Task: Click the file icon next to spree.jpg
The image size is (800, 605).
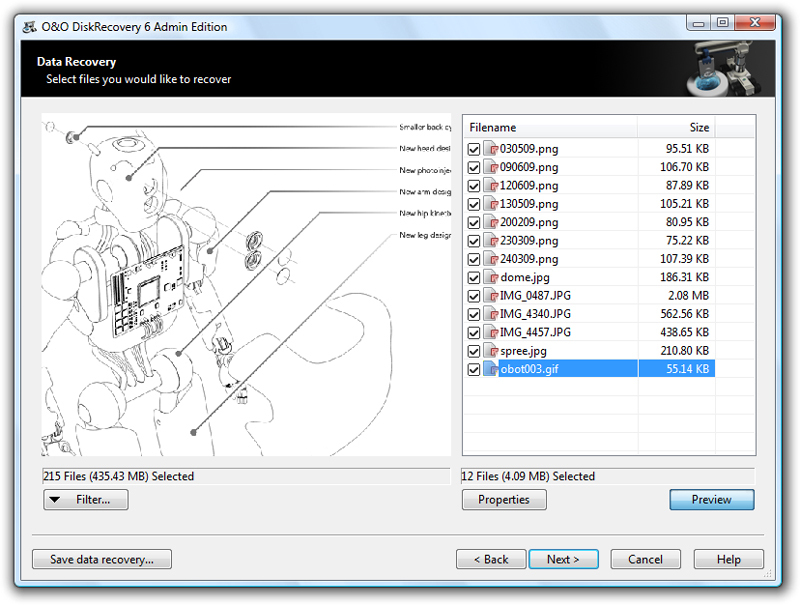Action: coord(491,351)
